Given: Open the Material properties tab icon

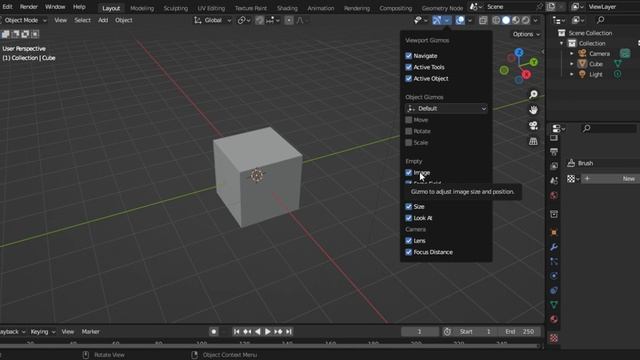Looking at the screenshot, I should click(x=554, y=319).
